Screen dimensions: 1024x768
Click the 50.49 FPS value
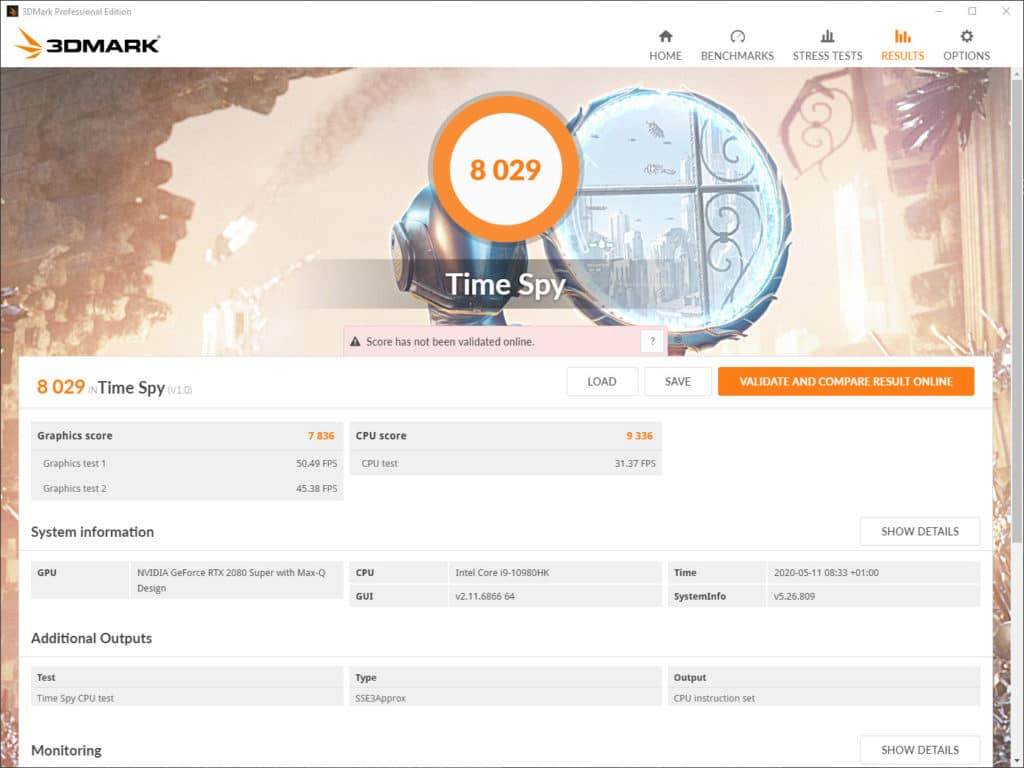coord(316,463)
